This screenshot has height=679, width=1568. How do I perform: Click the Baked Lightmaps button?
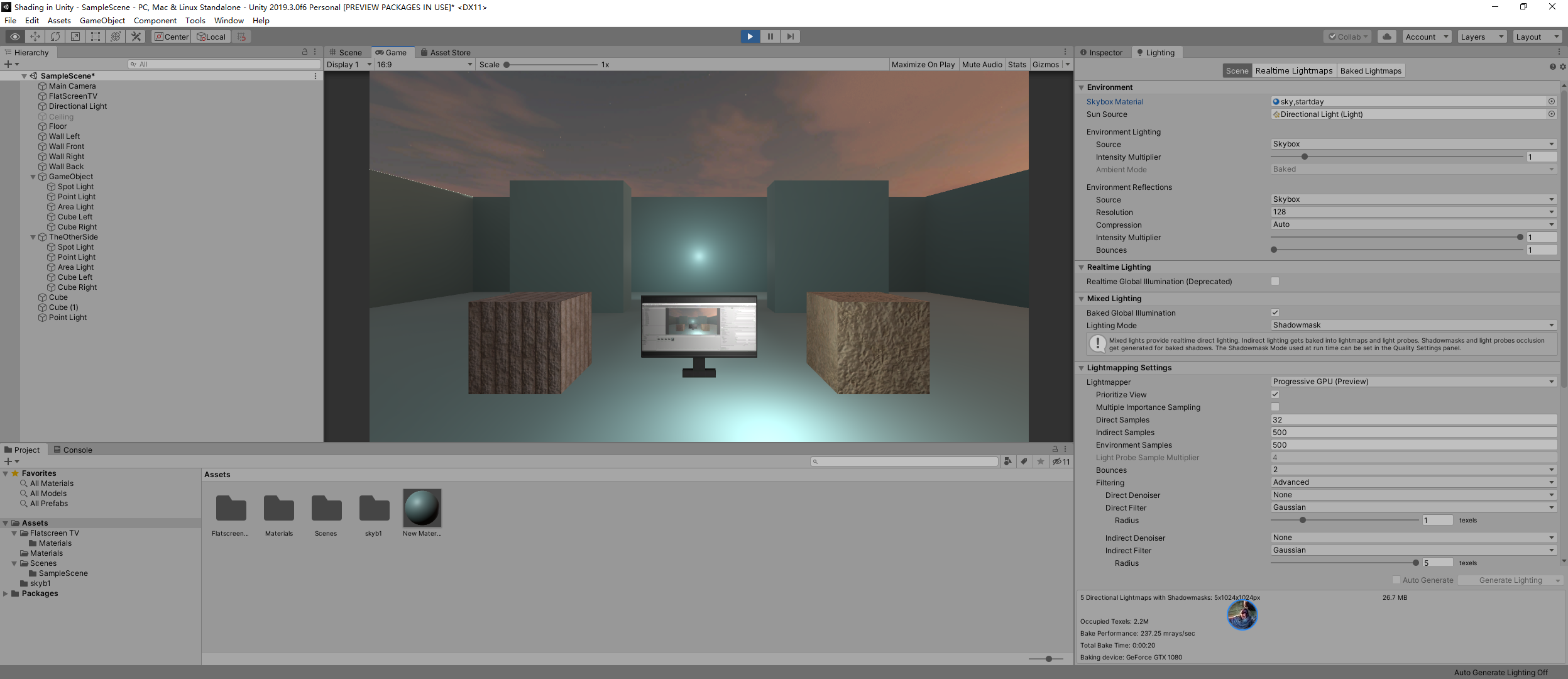1370,70
